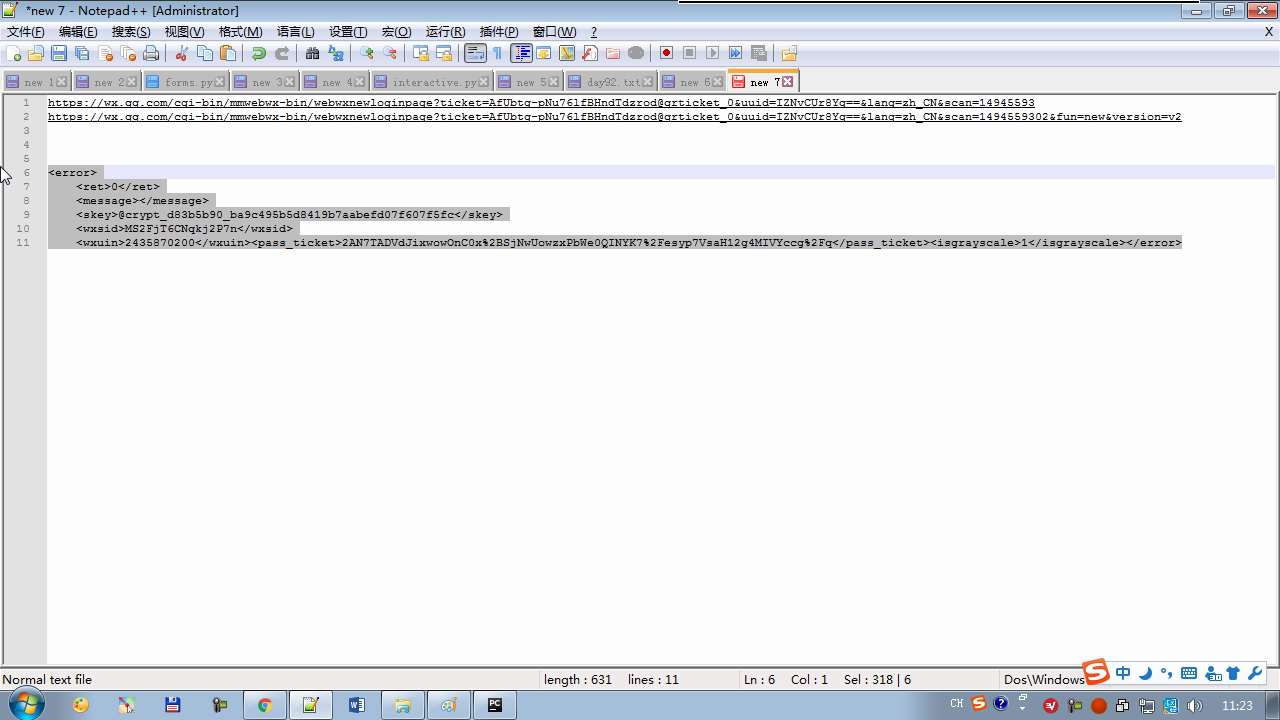Image resolution: width=1280 pixels, height=720 pixels.
Task: Click the Close All toolbar icon
Action: click(x=128, y=53)
